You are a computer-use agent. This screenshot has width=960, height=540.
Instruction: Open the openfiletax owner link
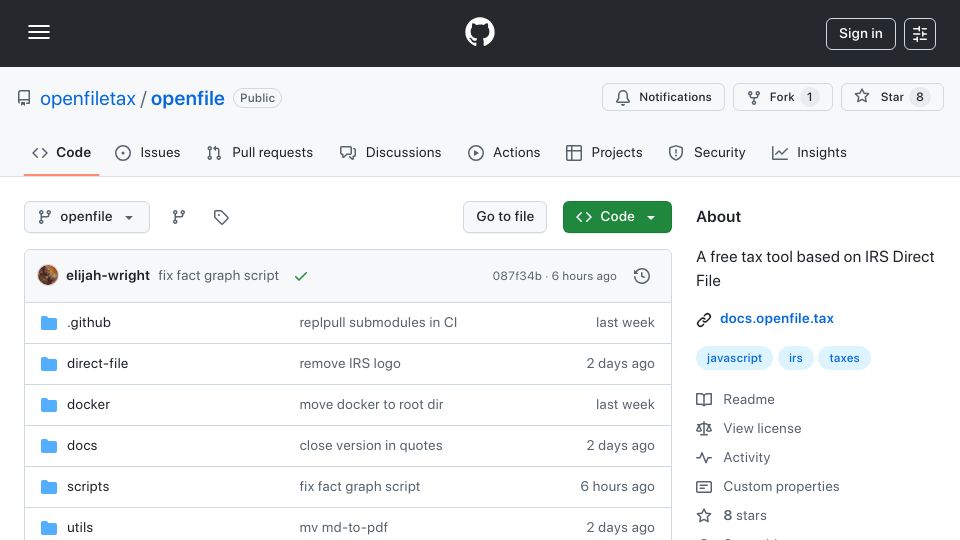click(x=88, y=99)
